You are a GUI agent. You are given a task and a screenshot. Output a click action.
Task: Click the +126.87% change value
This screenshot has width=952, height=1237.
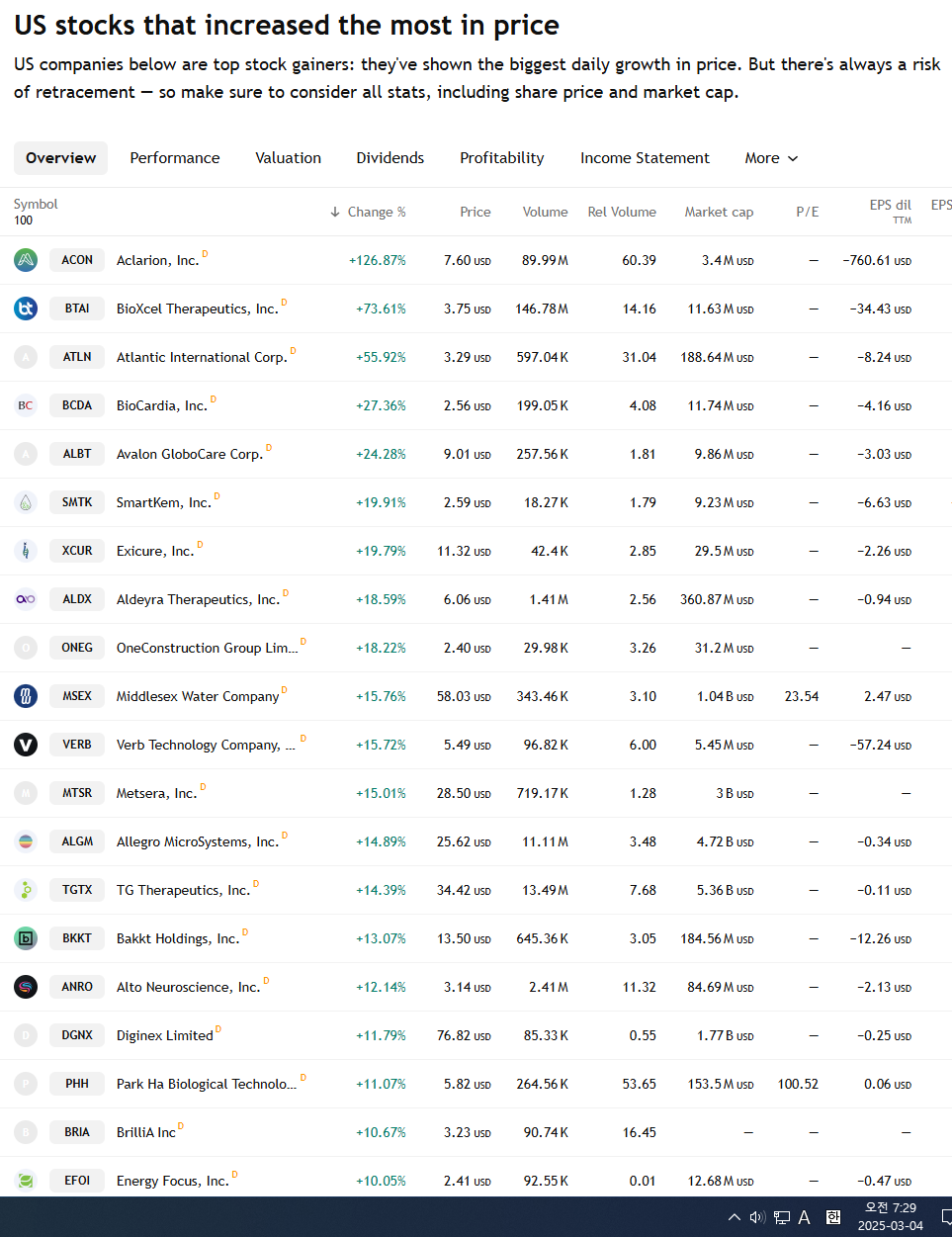378,260
